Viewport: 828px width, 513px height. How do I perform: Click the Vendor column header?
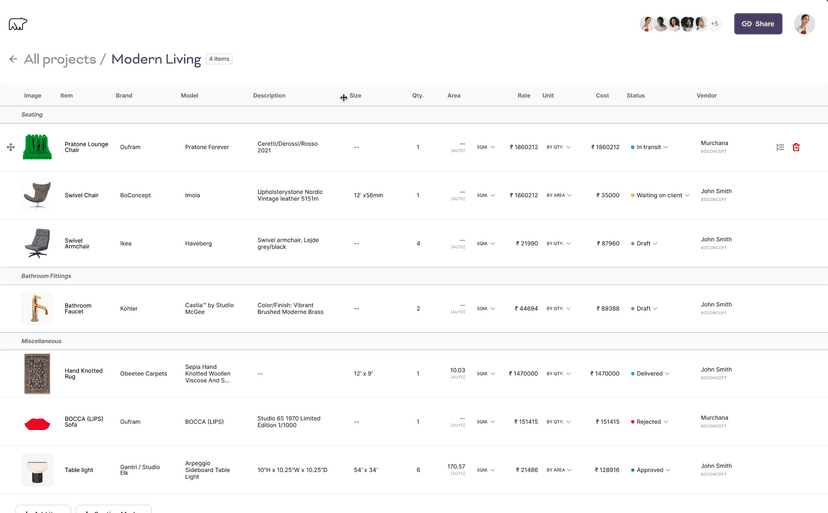click(707, 96)
